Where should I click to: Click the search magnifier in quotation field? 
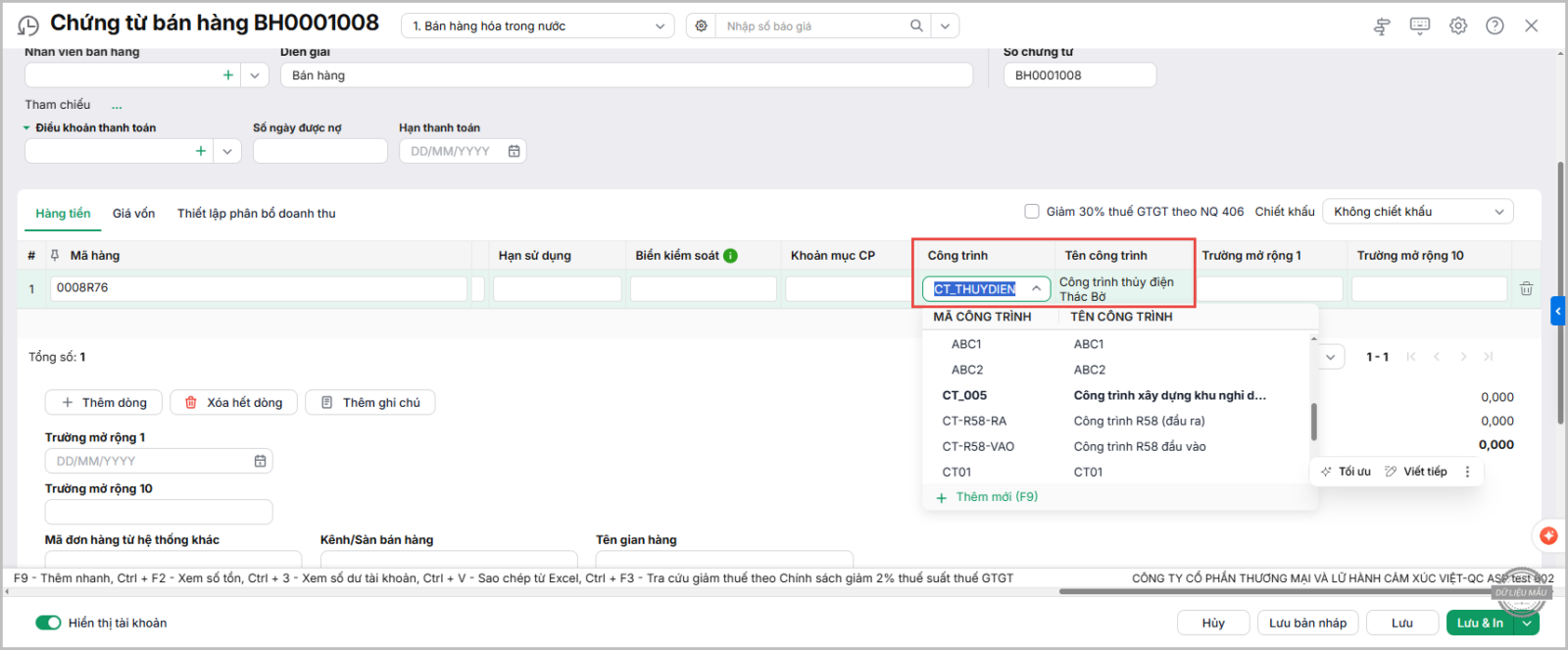pyautogui.click(x=916, y=25)
